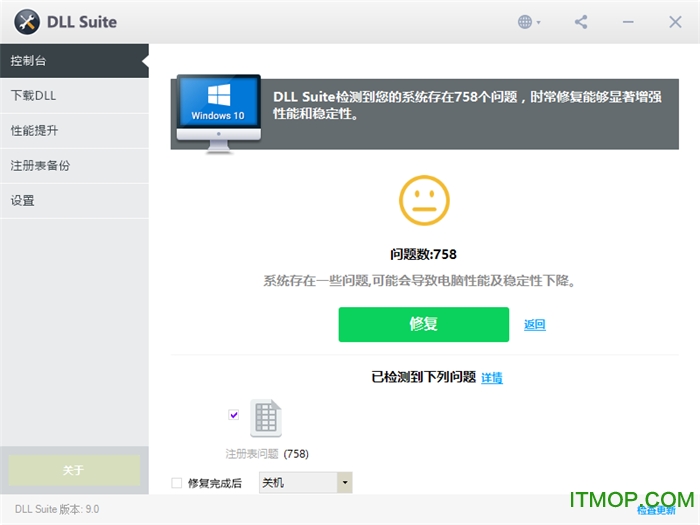Switch to the 性能提升 tab
700x525 pixels.
74,130
